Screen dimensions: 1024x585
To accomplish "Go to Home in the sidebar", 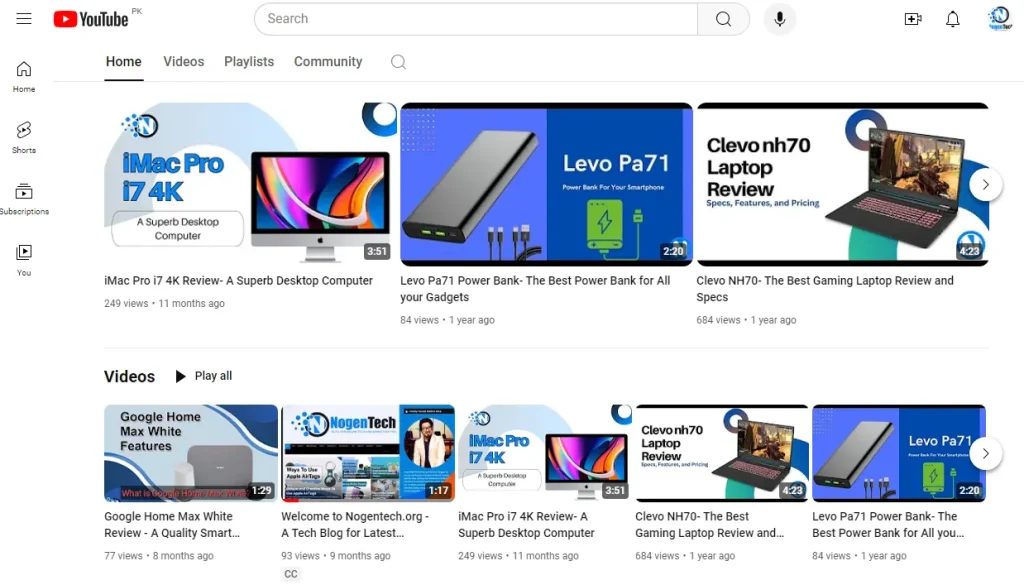I will pos(24,76).
